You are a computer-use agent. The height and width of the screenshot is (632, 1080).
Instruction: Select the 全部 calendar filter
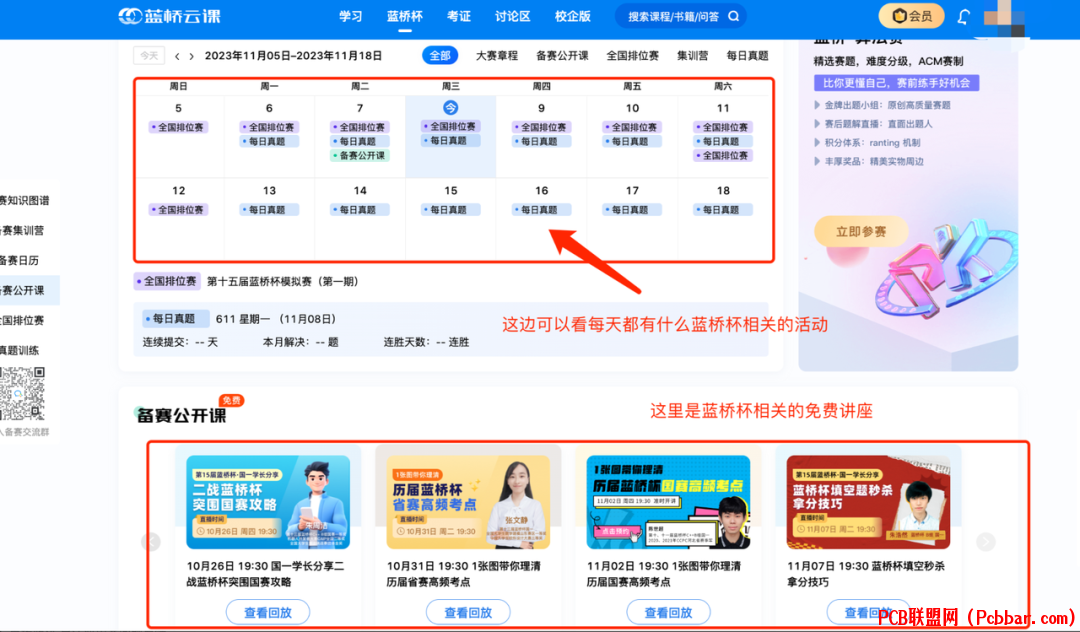click(440, 56)
